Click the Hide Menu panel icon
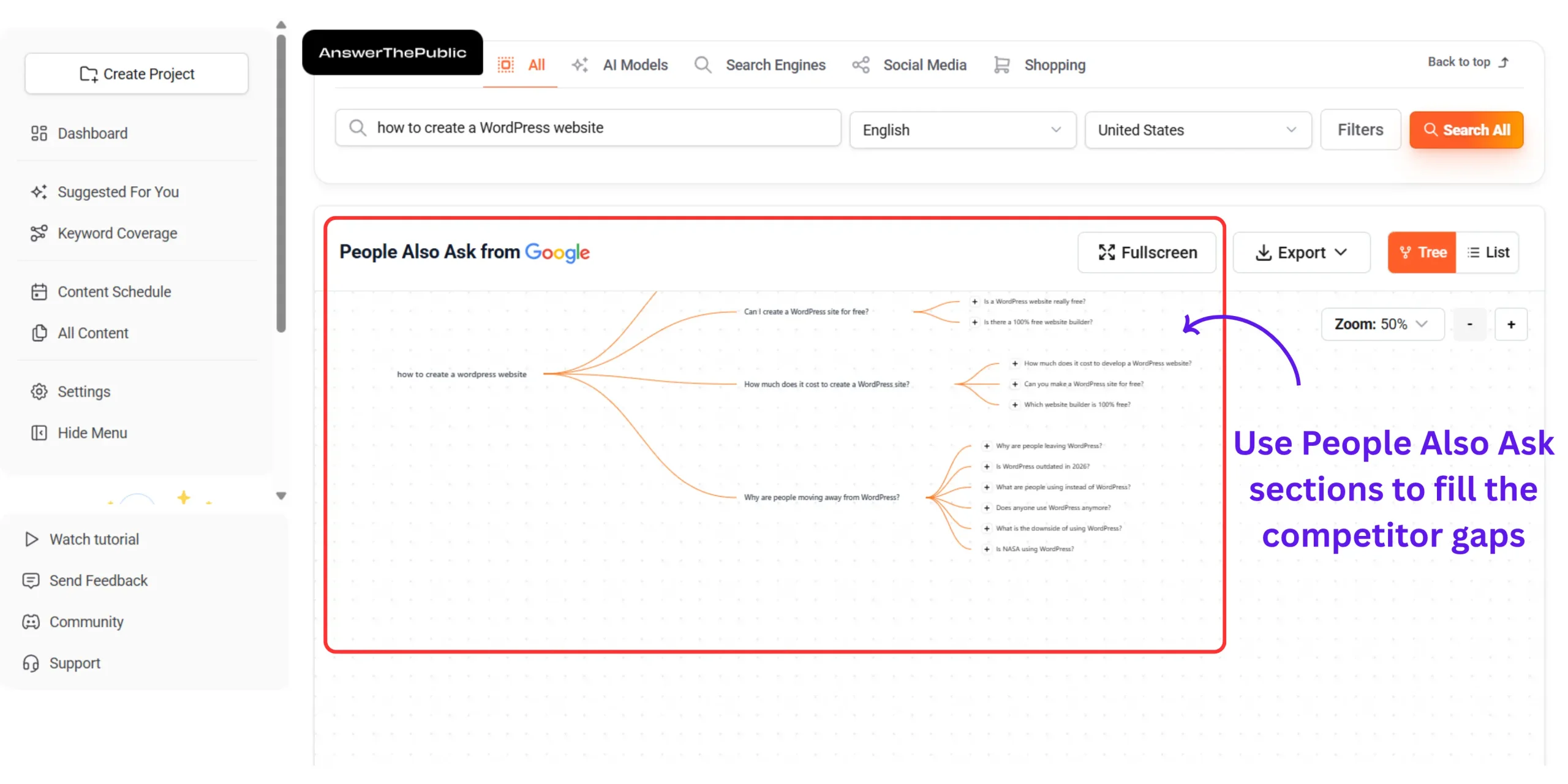The height and width of the screenshot is (784, 1568). click(39, 432)
